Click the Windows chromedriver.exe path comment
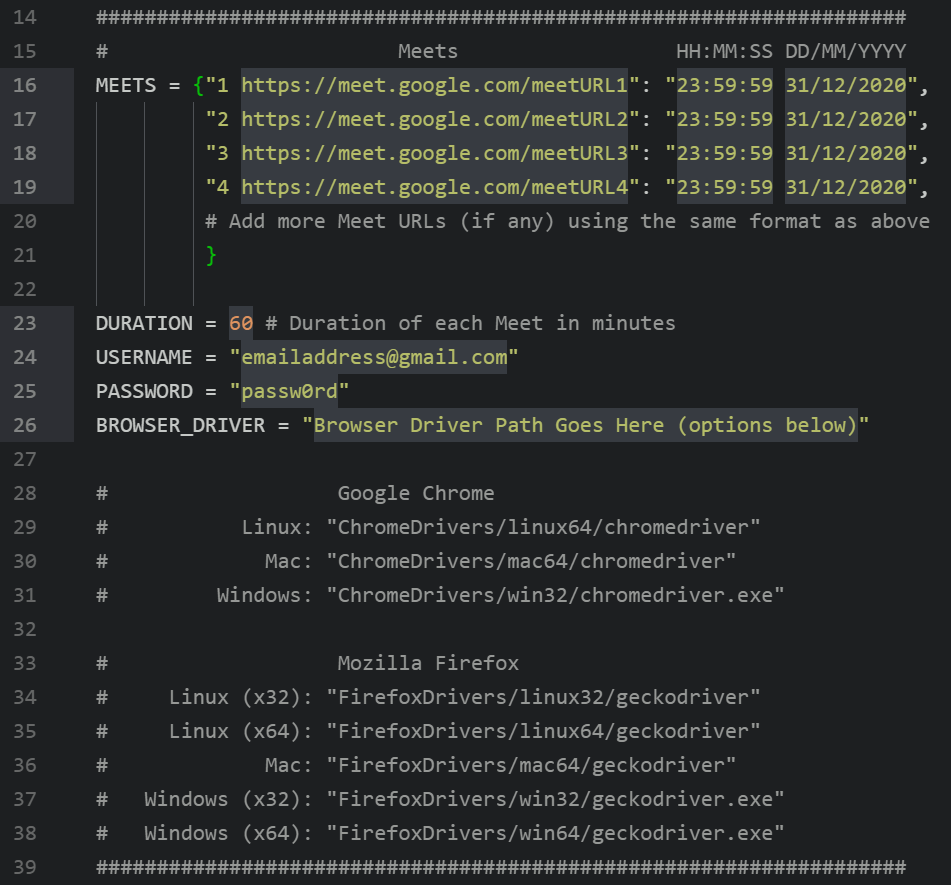Viewport: 951px width, 885px height. tap(554, 596)
